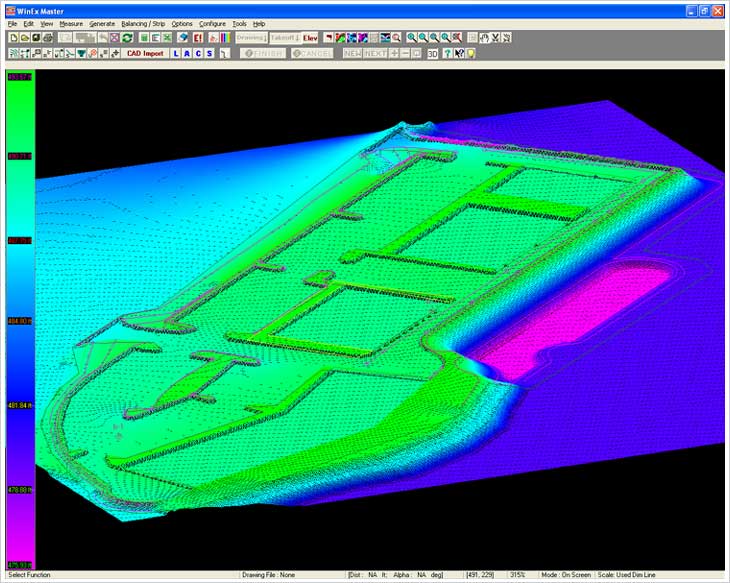Click the Drawing toolbar button
This screenshot has width=730, height=583.
[x=251, y=38]
